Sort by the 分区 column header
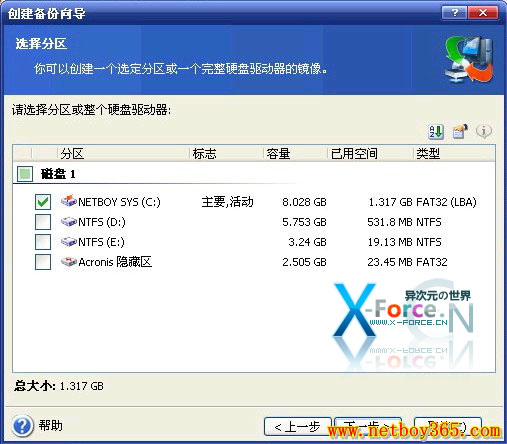 tap(123, 154)
